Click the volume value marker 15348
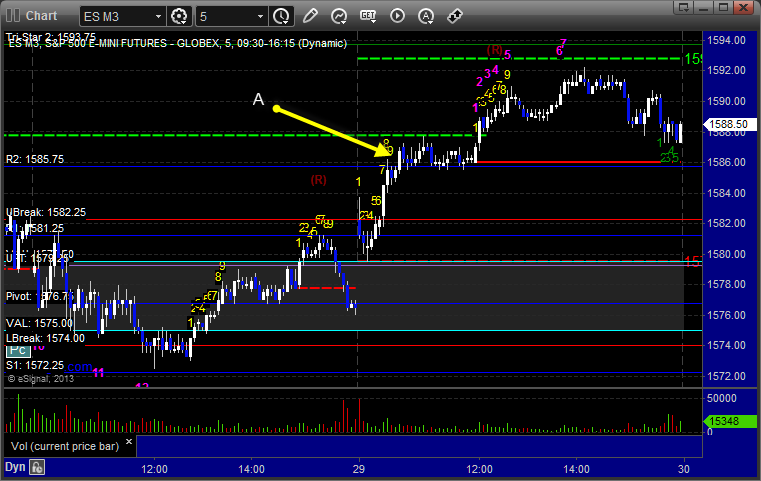 point(729,421)
